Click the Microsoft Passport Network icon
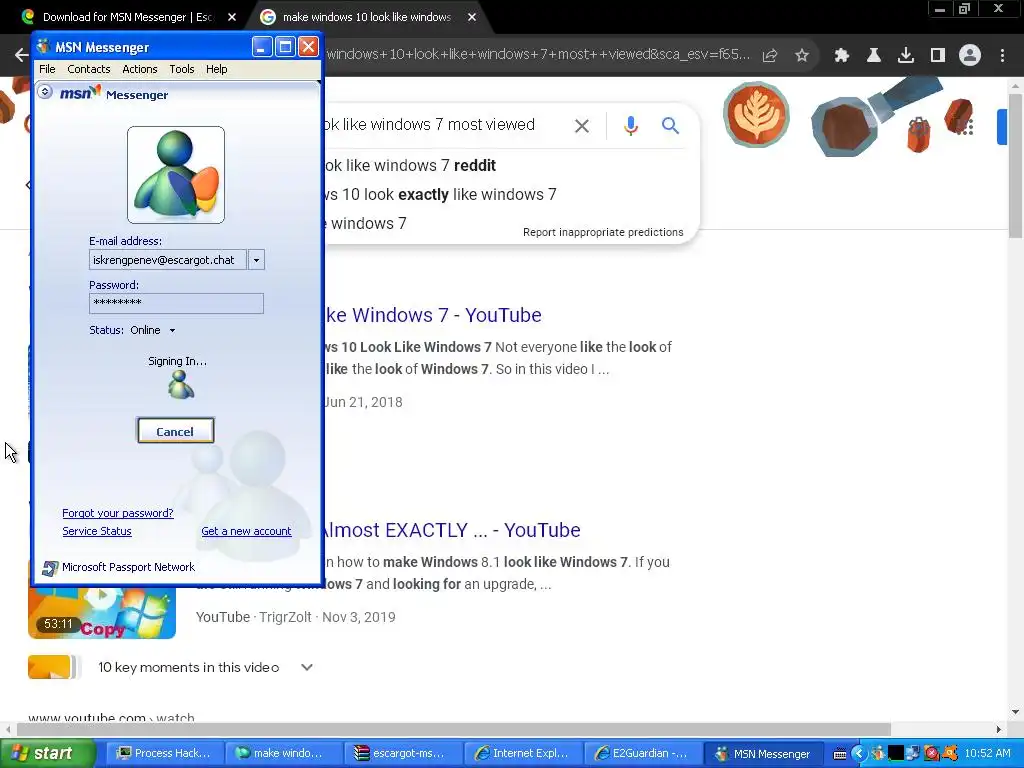This screenshot has width=1024, height=768. tap(50, 568)
